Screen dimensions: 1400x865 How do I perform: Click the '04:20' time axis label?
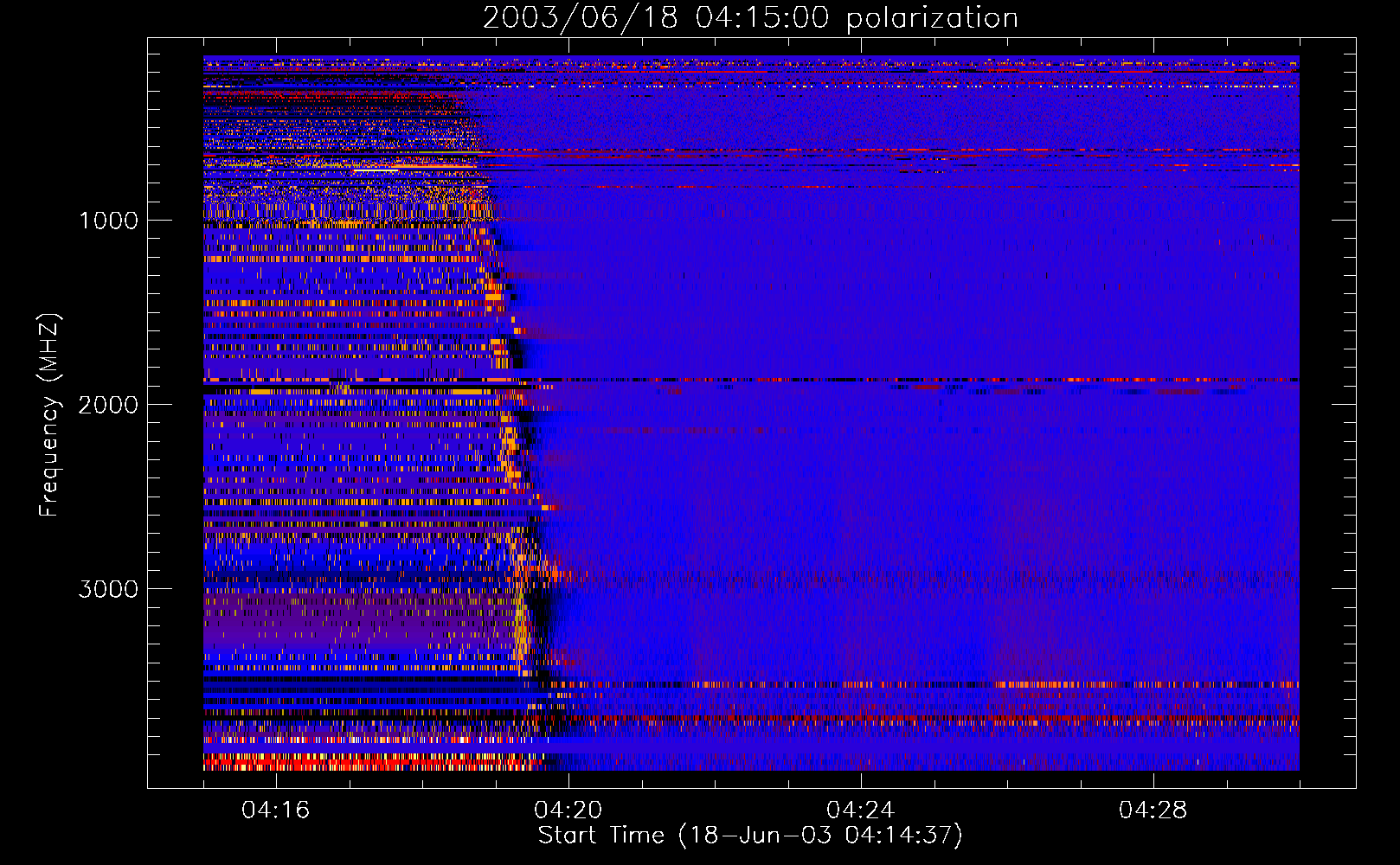pyautogui.click(x=568, y=811)
